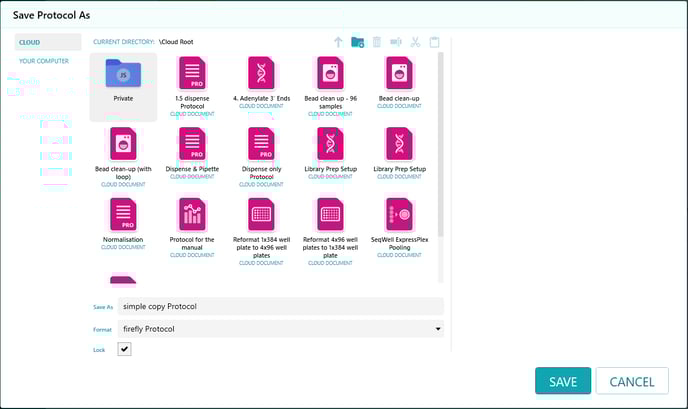Click the file list vertical scrollbar
688x409 pixels.
tap(441, 145)
